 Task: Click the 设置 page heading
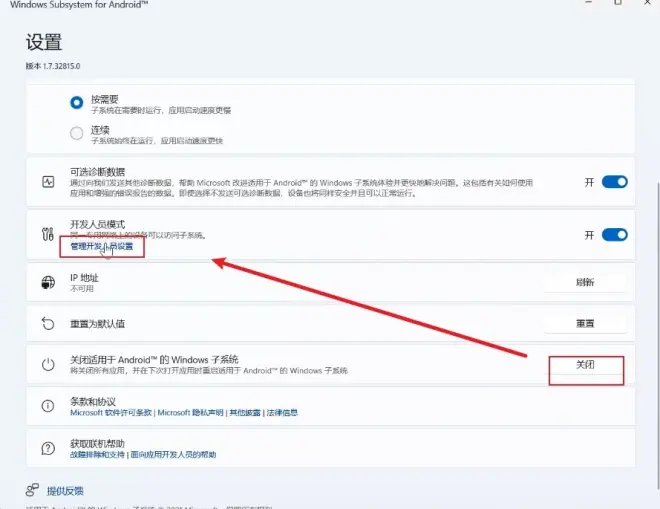[44, 42]
